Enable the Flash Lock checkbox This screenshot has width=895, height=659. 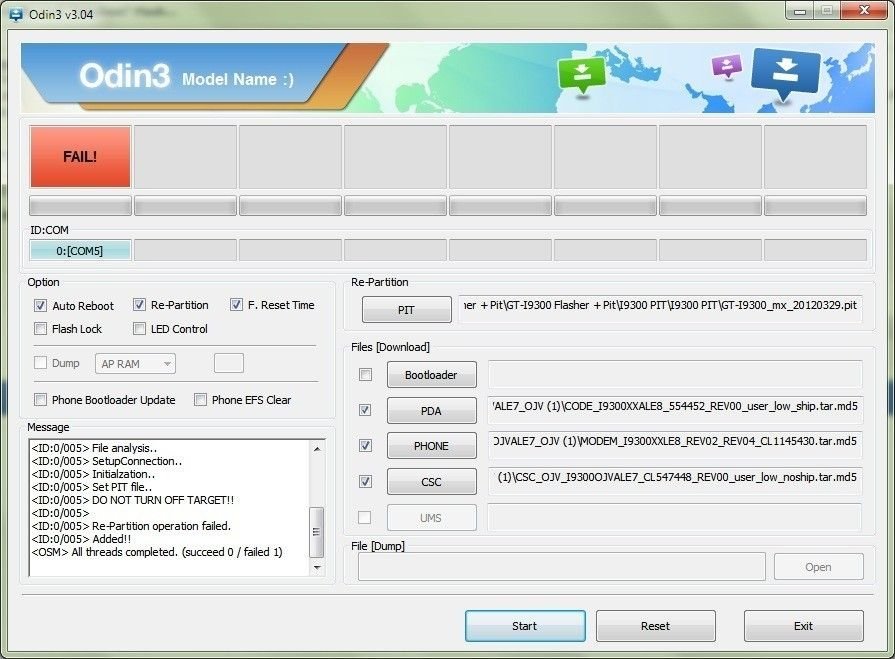pos(40,329)
